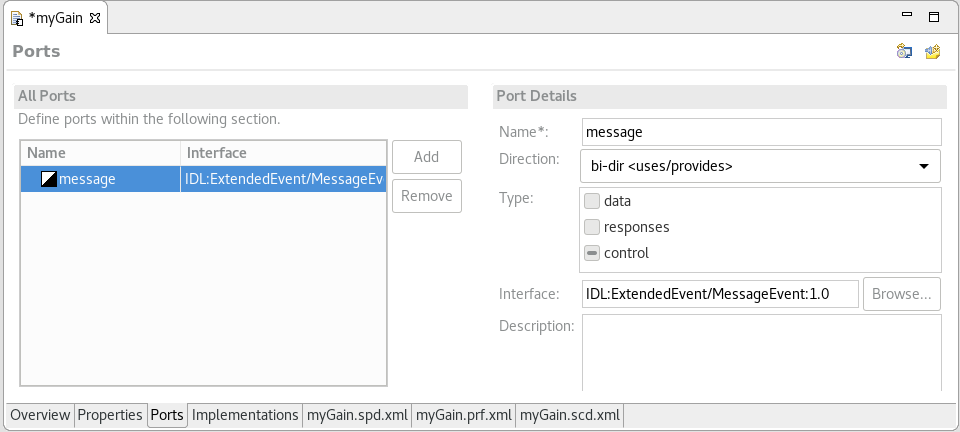
Task: Go to the myGain.scd.xml tab
Action: (x=569, y=415)
